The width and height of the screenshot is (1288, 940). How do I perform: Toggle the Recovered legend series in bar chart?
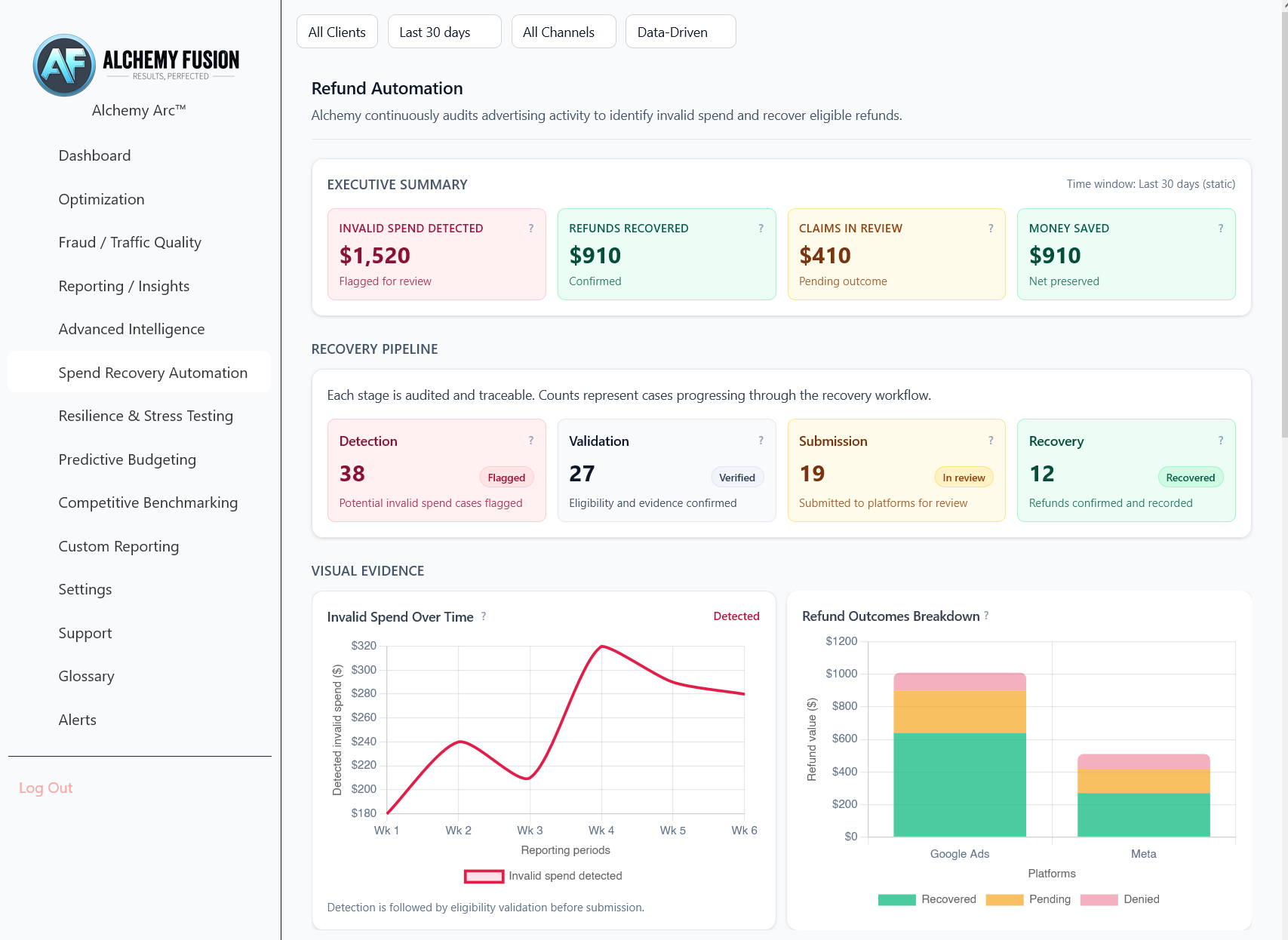tap(927, 899)
